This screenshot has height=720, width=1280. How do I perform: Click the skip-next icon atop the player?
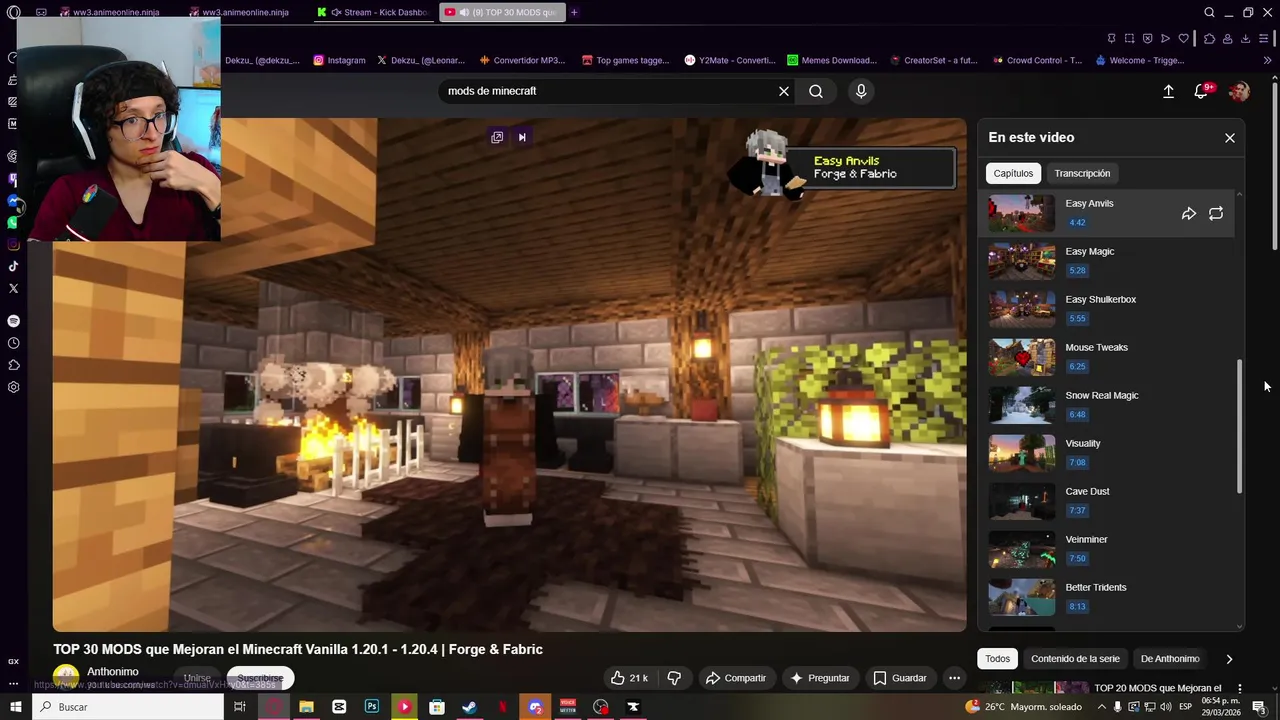click(x=522, y=137)
